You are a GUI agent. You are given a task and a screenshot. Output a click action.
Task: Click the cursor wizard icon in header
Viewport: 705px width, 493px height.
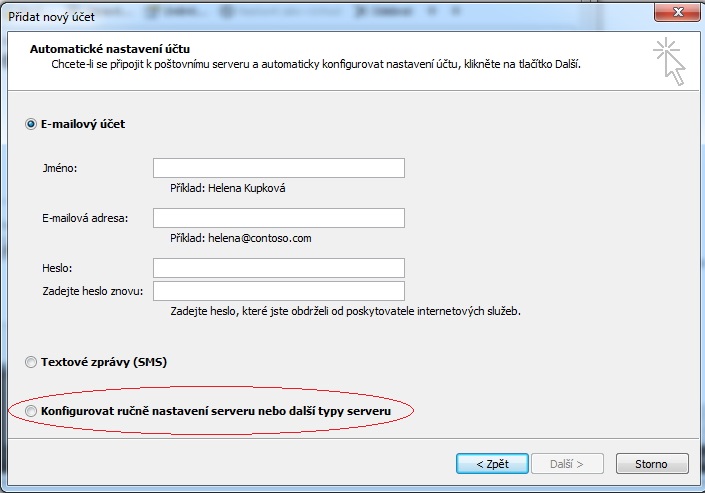[x=669, y=62]
